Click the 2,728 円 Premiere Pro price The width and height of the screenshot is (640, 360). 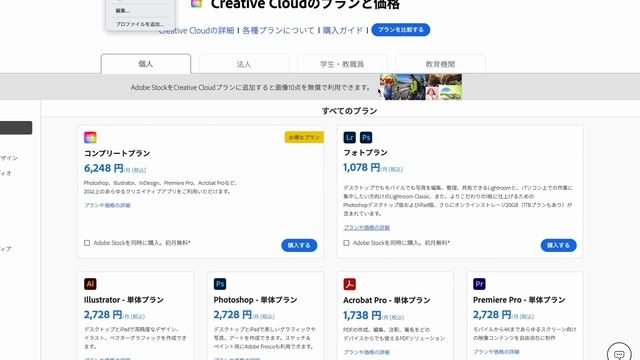(492, 315)
